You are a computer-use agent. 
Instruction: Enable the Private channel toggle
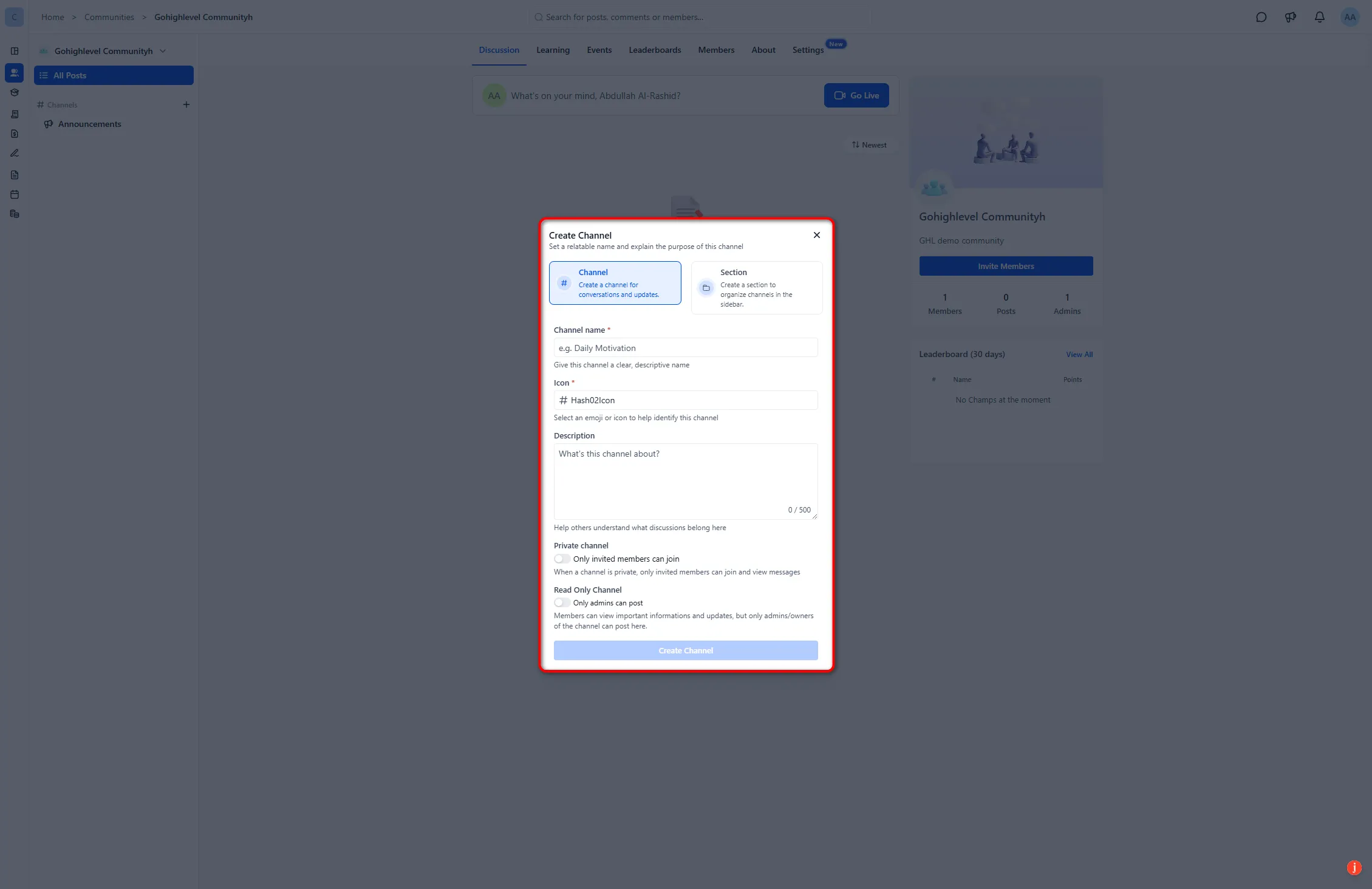562,559
